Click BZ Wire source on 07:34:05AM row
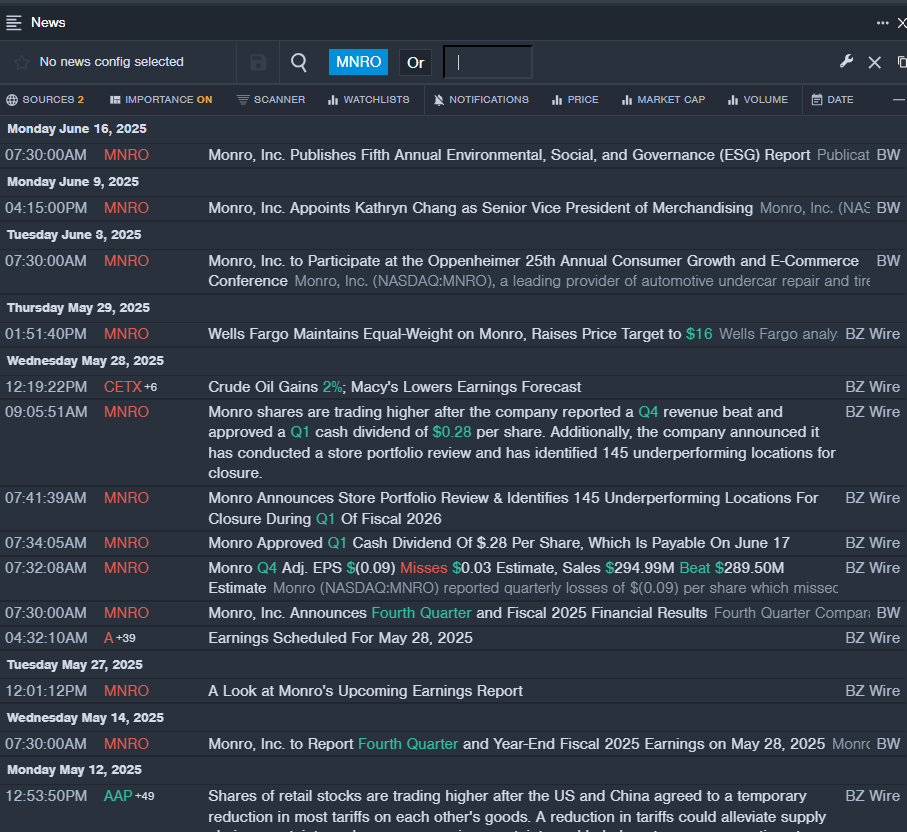 coord(872,543)
